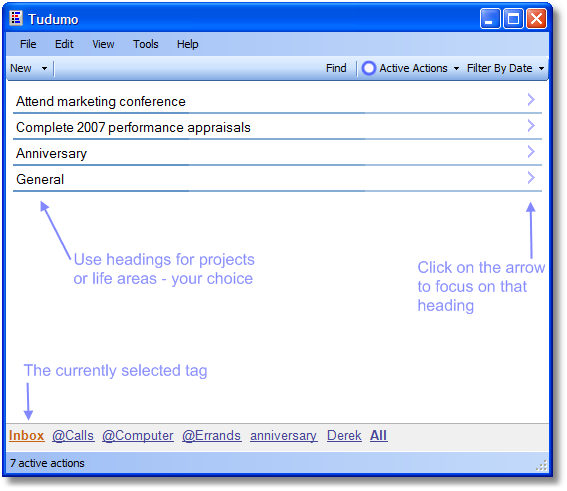
Task: Select the Derek tag
Action: click(x=344, y=436)
